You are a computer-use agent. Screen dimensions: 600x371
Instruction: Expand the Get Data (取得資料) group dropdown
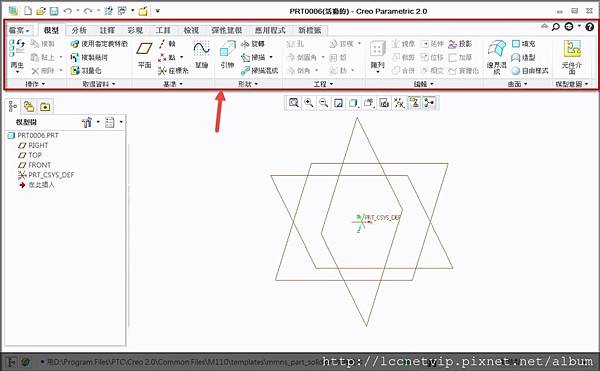pos(99,84)
